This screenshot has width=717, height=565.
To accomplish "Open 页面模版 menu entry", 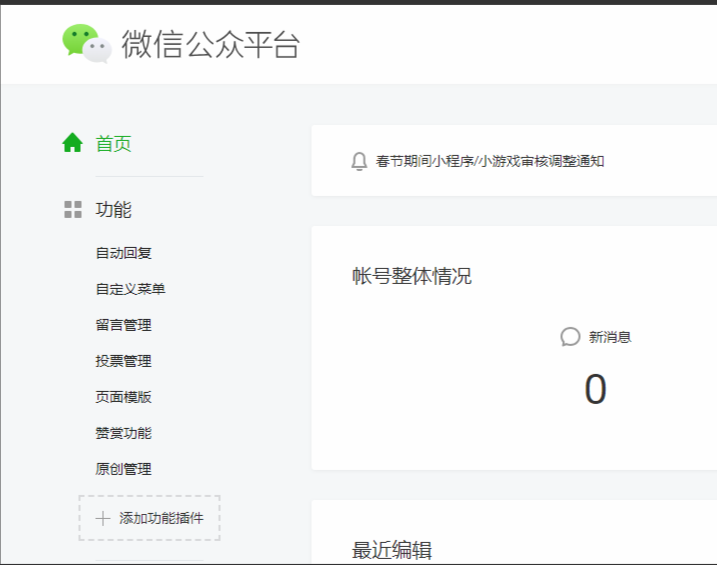I will [123, 397].
